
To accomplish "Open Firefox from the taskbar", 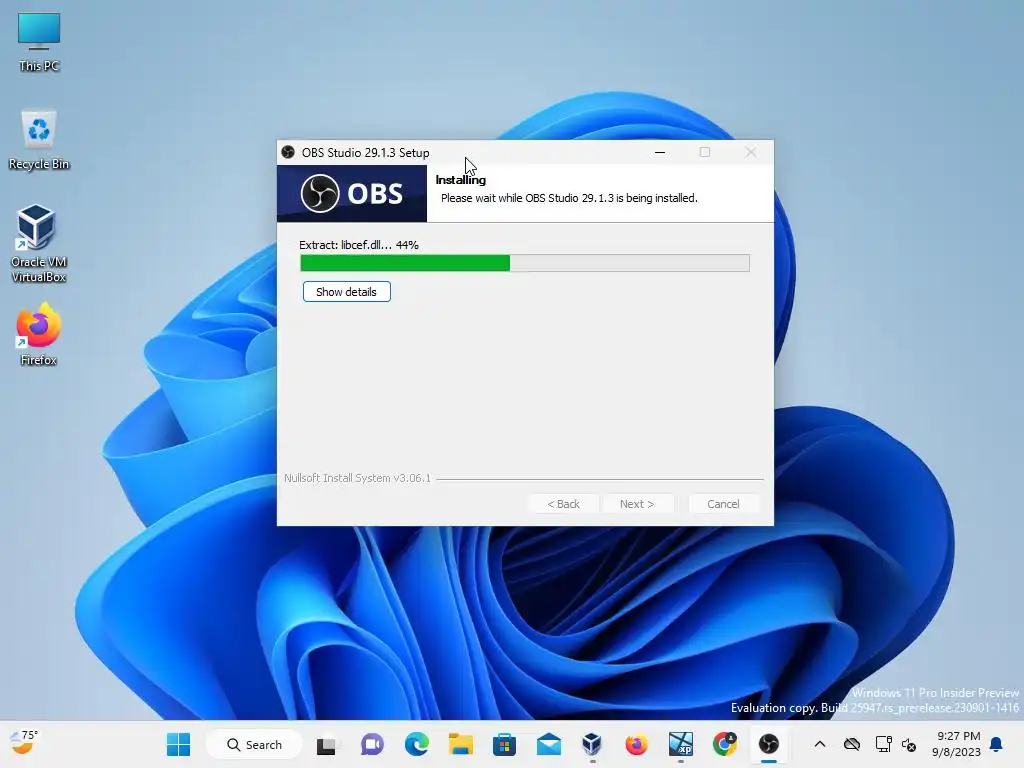I will (636, 744).
